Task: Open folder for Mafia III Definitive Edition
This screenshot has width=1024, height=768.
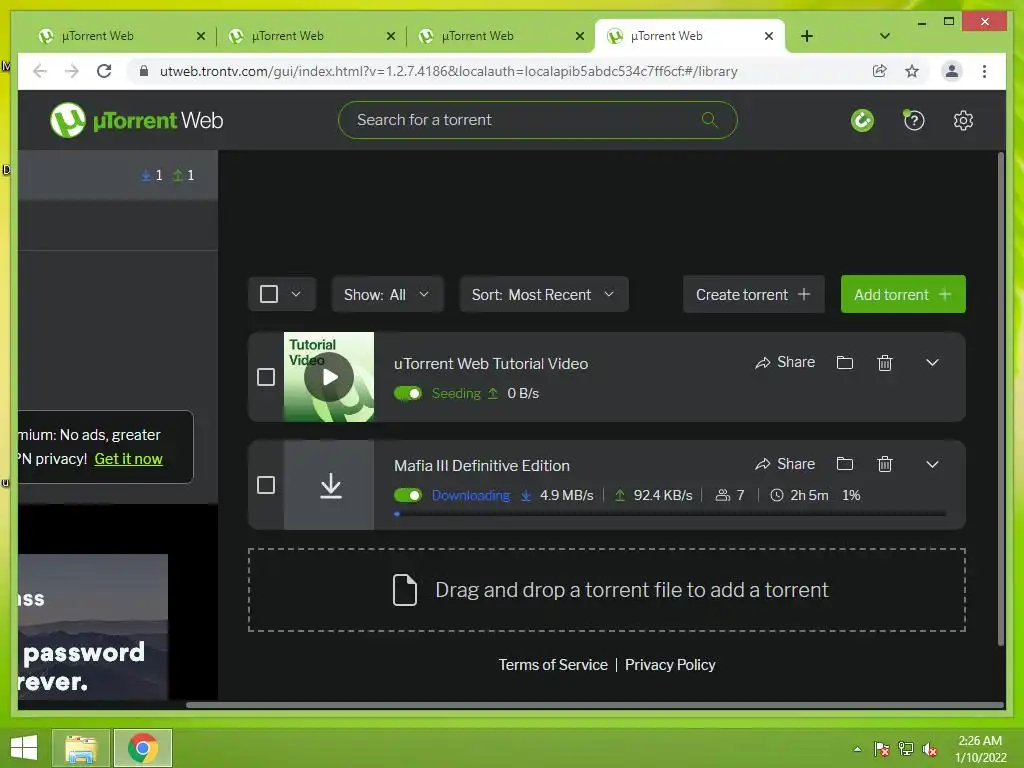Action: pos(844,464)
